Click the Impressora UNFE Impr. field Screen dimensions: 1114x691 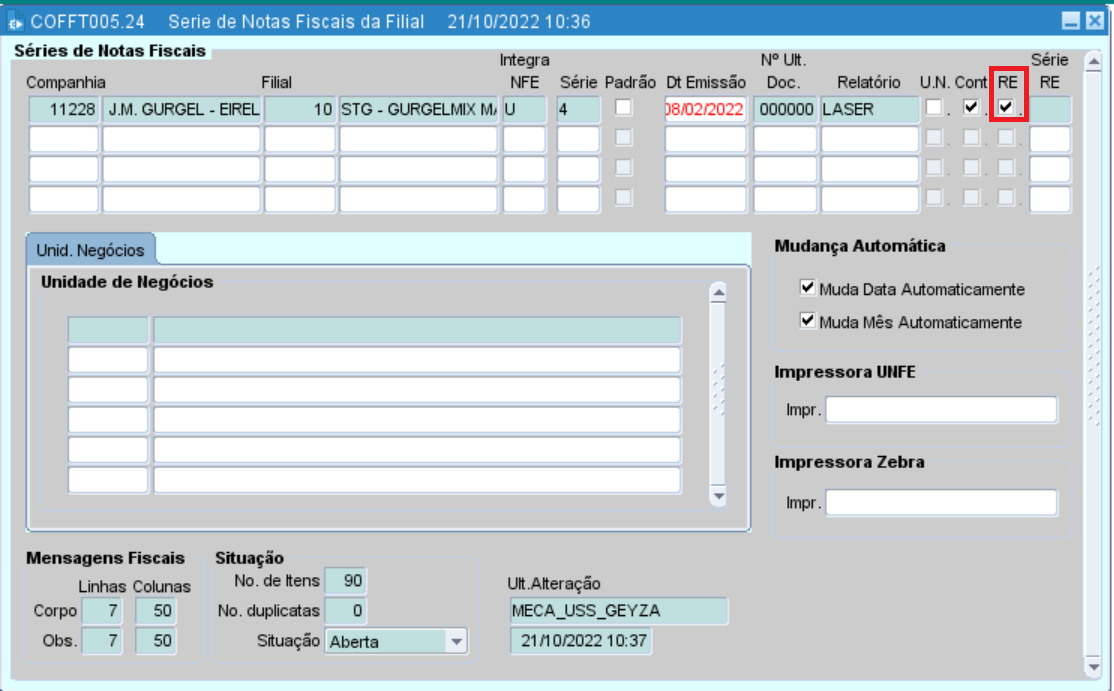941,410
